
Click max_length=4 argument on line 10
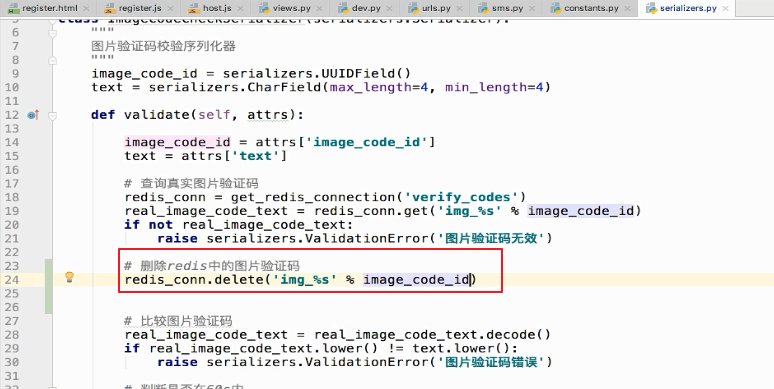click(379, 87)
